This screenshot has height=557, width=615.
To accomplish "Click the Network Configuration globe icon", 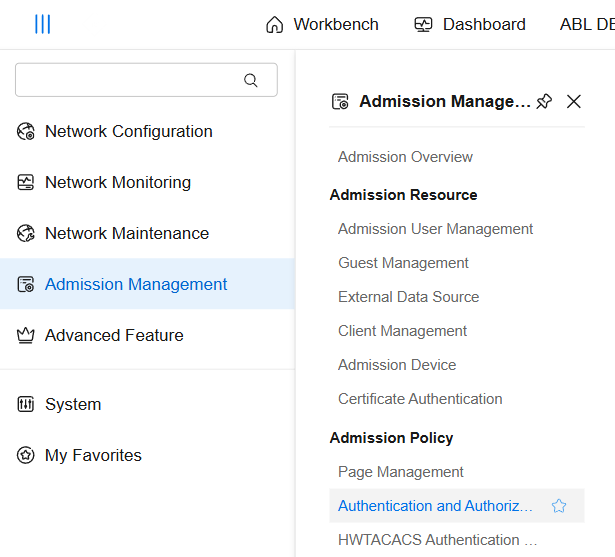I will pyautogui.click(x=26, y=131).
